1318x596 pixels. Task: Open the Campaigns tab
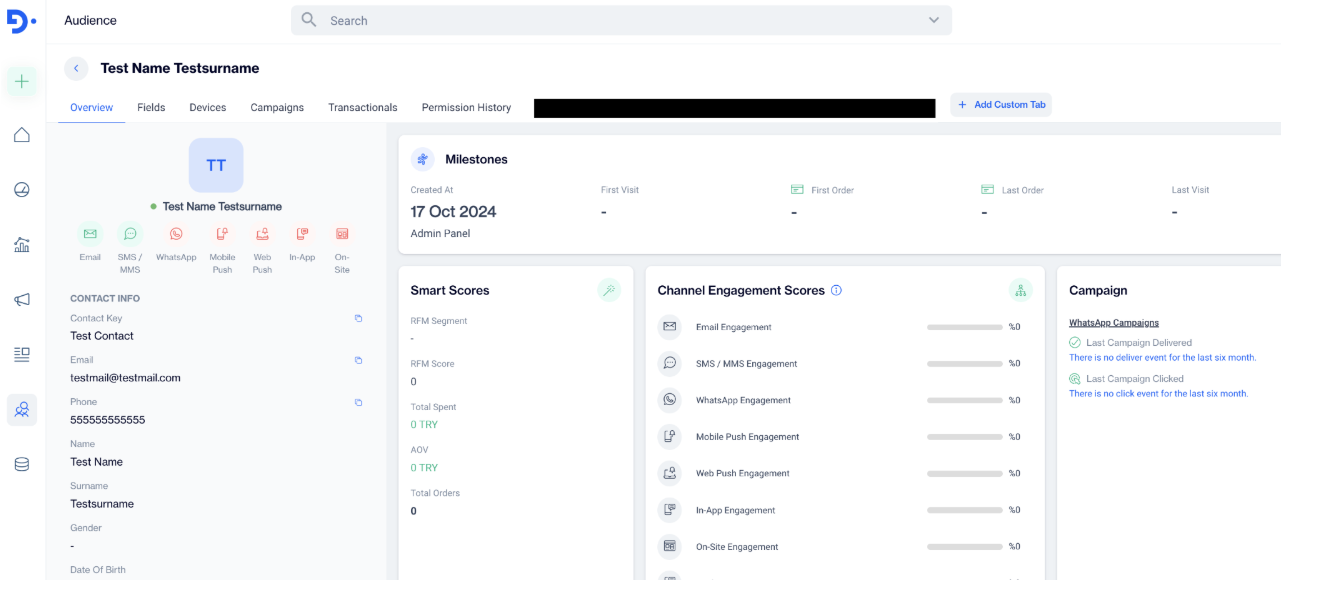277,107
